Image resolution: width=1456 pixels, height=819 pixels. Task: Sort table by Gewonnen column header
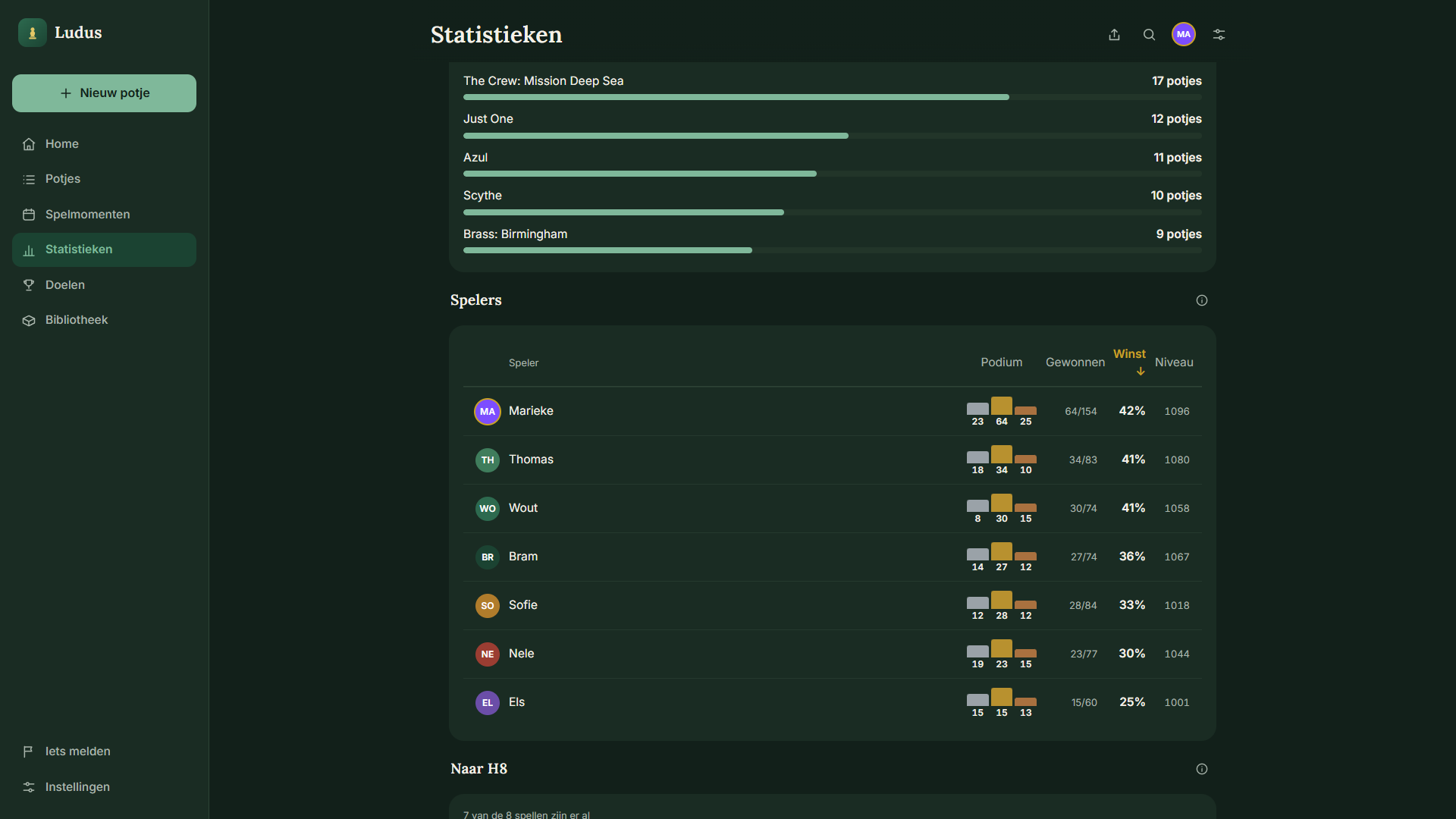(x=1075, y=362)
